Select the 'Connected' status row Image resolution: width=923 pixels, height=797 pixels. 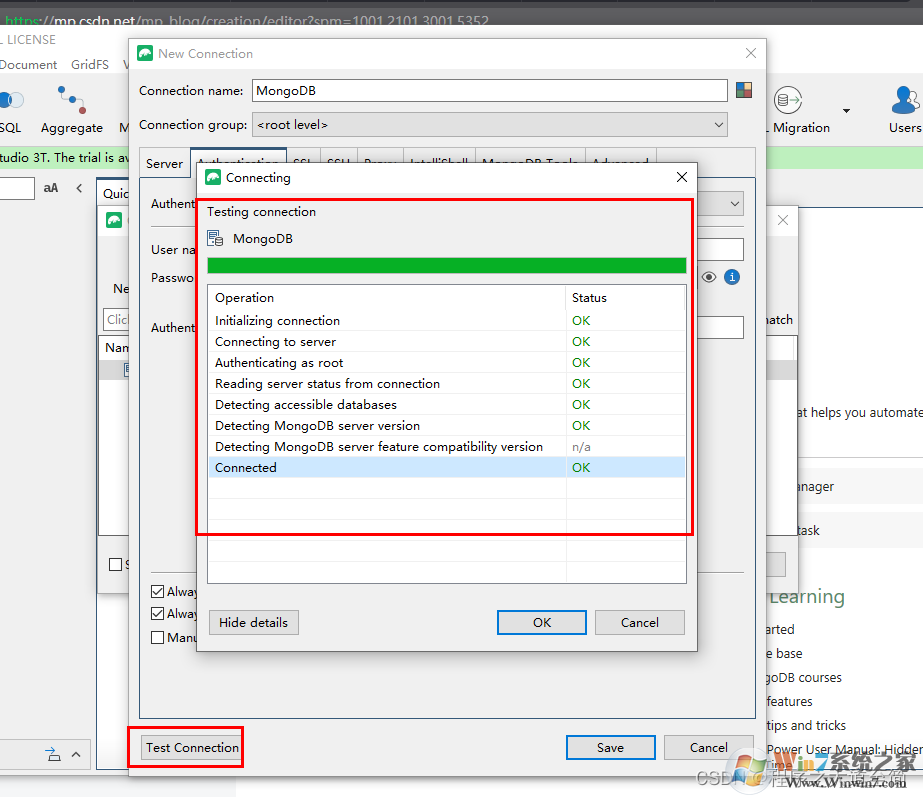coord(447,467)
